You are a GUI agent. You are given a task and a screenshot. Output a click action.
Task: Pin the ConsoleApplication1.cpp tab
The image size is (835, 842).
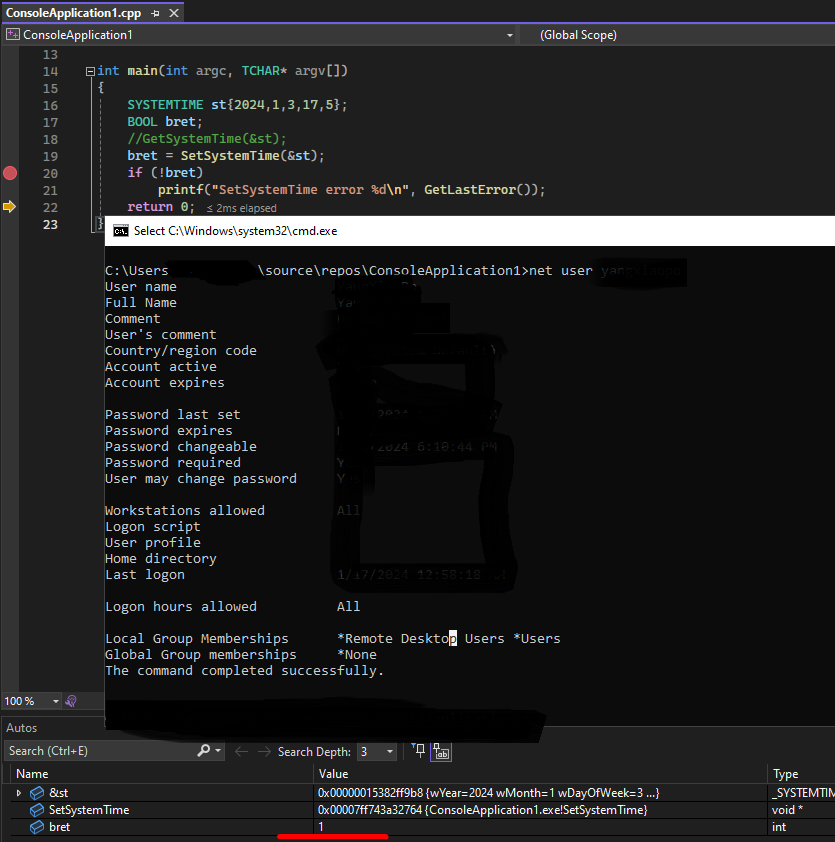click(x=156, y=13)
